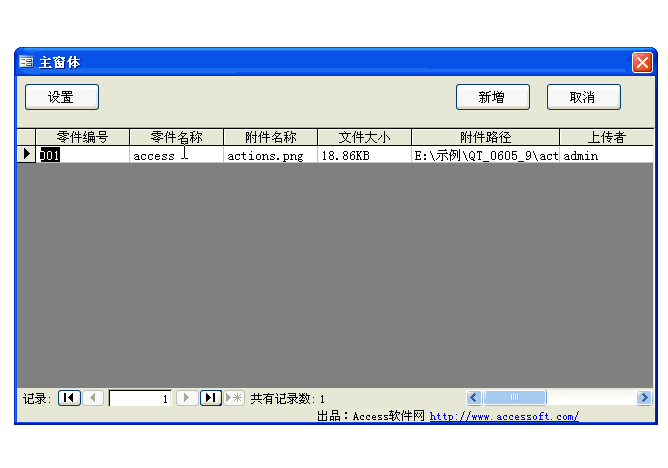
Task: Open the accessoft.com hyperlink
Action: 504,416
